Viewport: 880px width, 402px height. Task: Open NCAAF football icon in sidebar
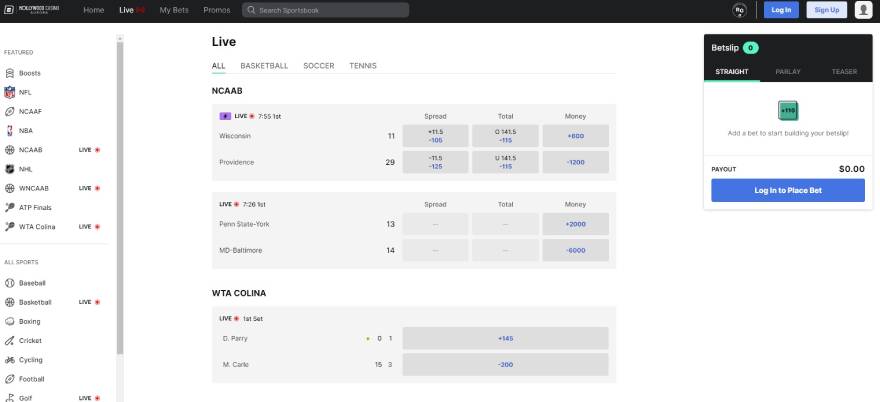[10, 111]
